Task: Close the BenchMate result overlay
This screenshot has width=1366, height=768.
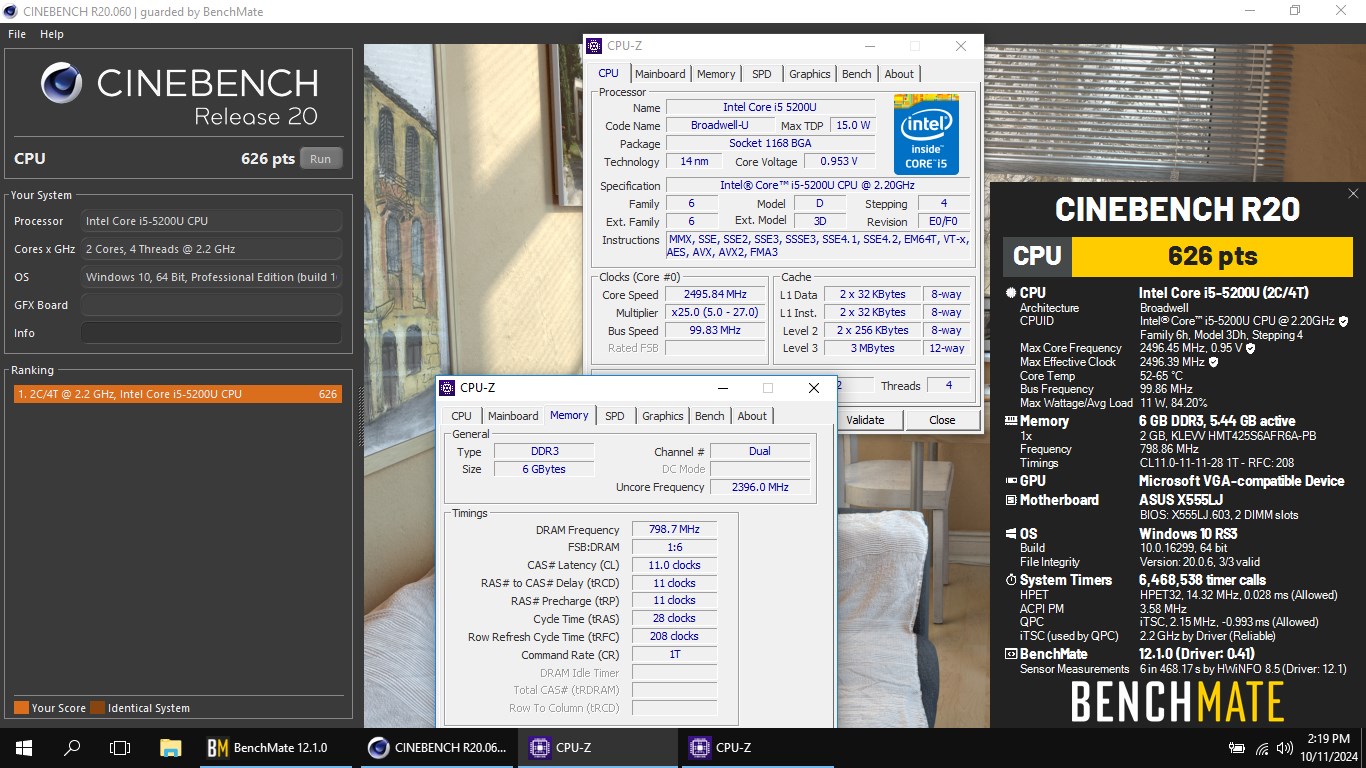Action: tap(1353, 194)
